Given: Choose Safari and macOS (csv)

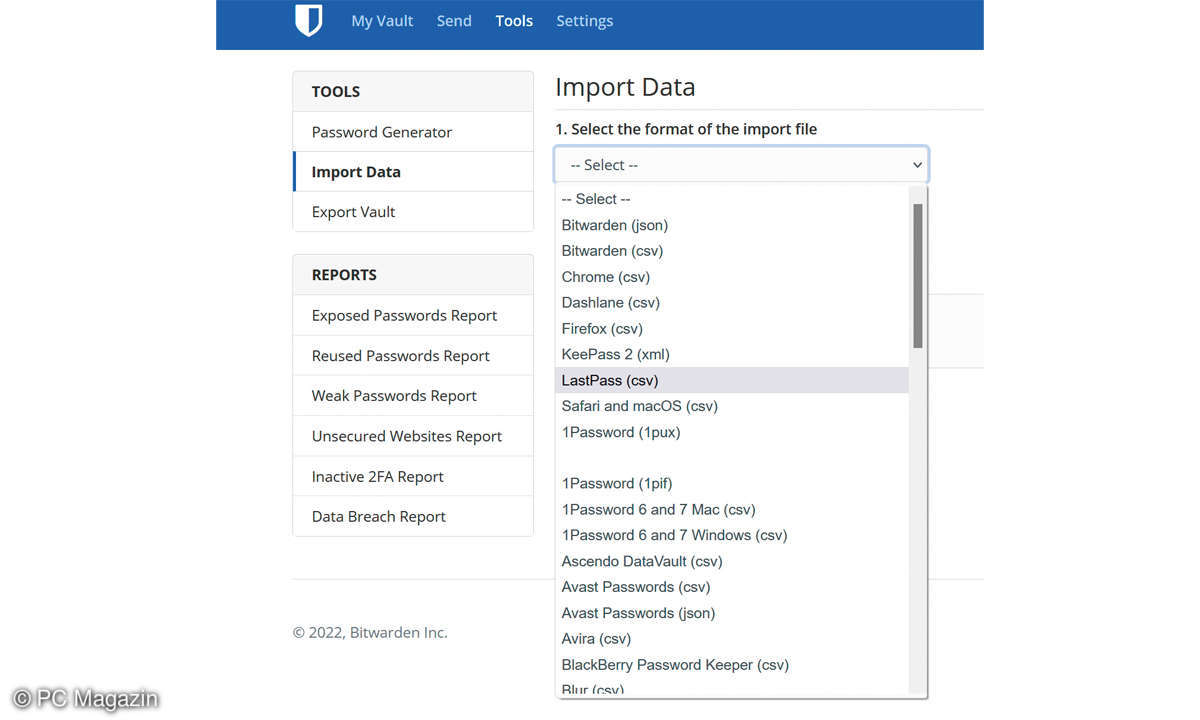Looking at the screenshot, I should (732, 406).
